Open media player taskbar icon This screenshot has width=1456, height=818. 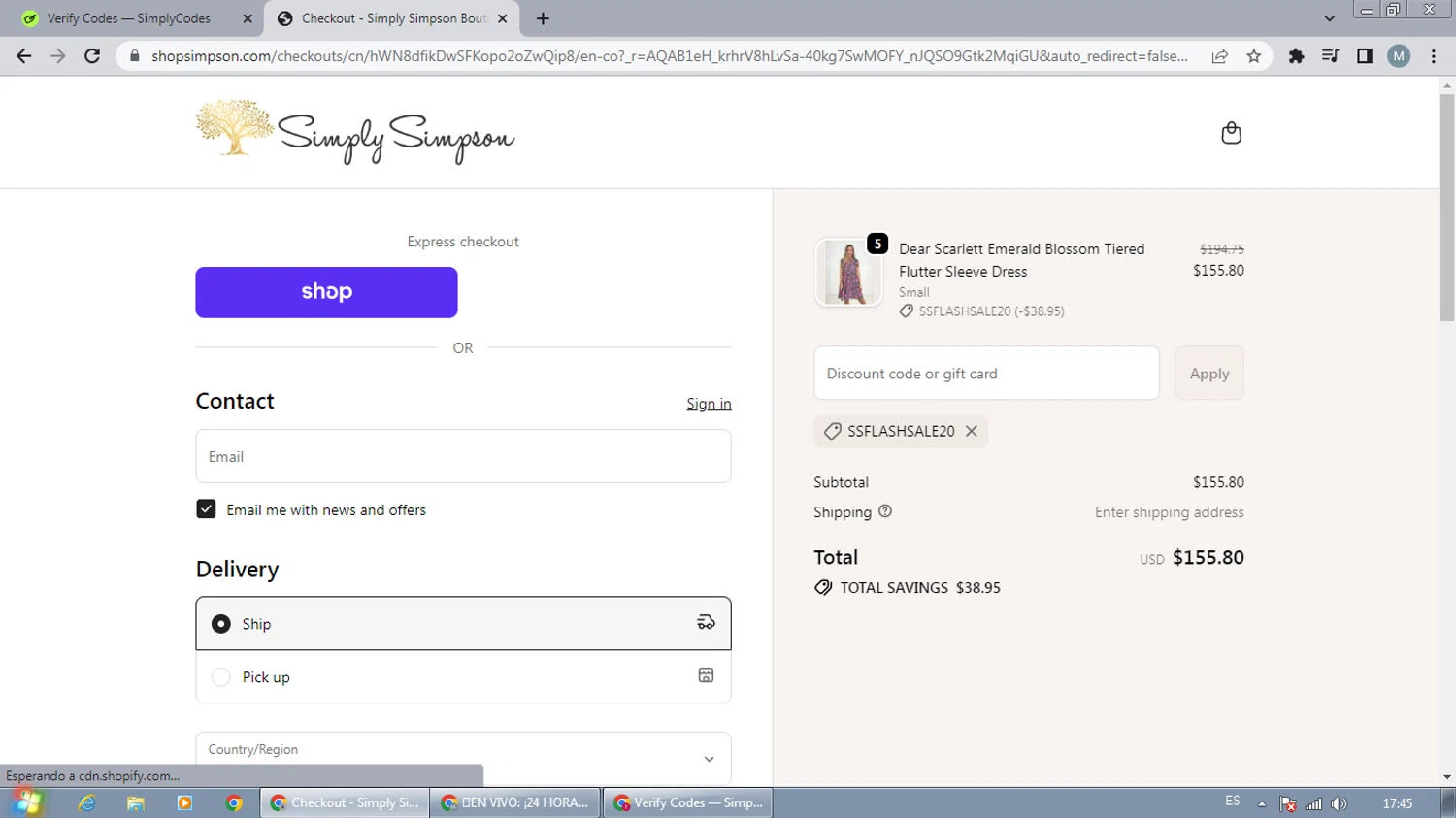184,802
